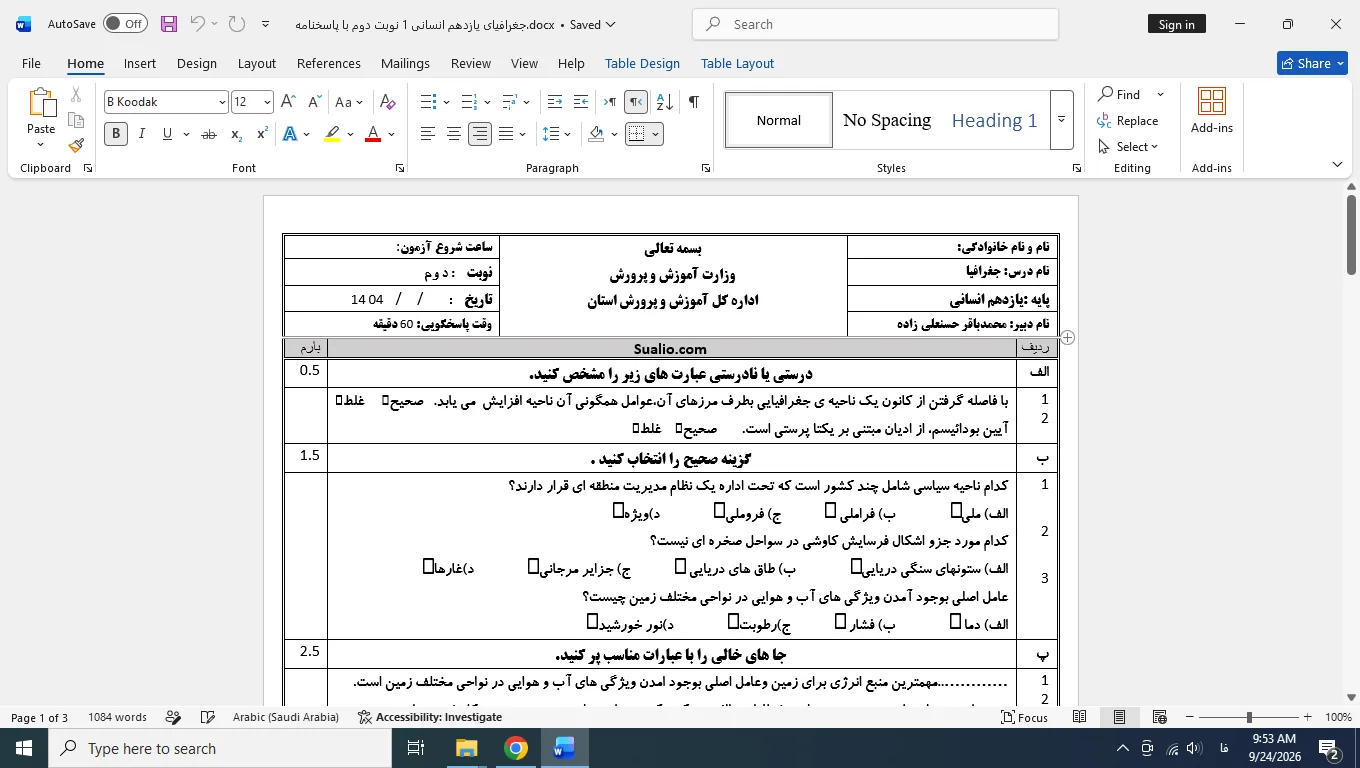Click the Format Painter brush icon
Screen dimensions: 1360x768
[x=76, y=145]
